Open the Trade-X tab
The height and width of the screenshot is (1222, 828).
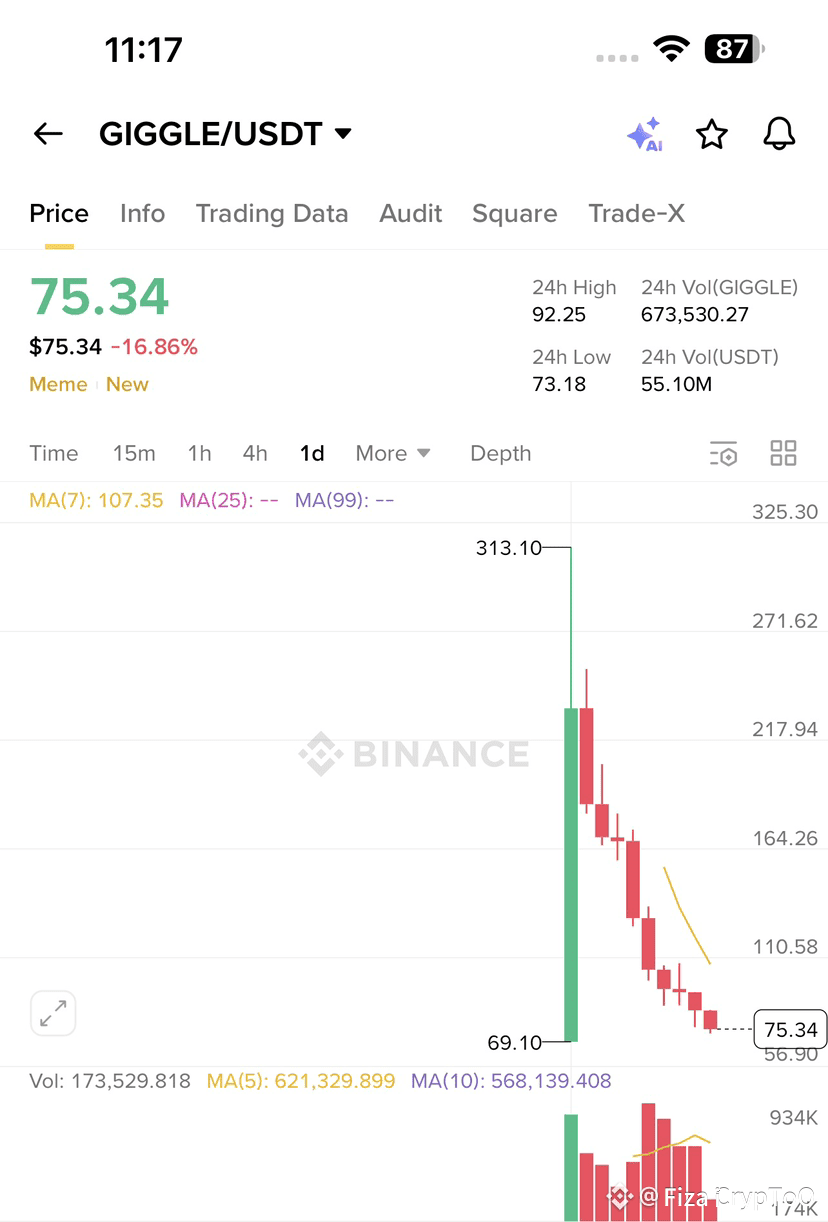pyautogui.click(x=637, y=213)
